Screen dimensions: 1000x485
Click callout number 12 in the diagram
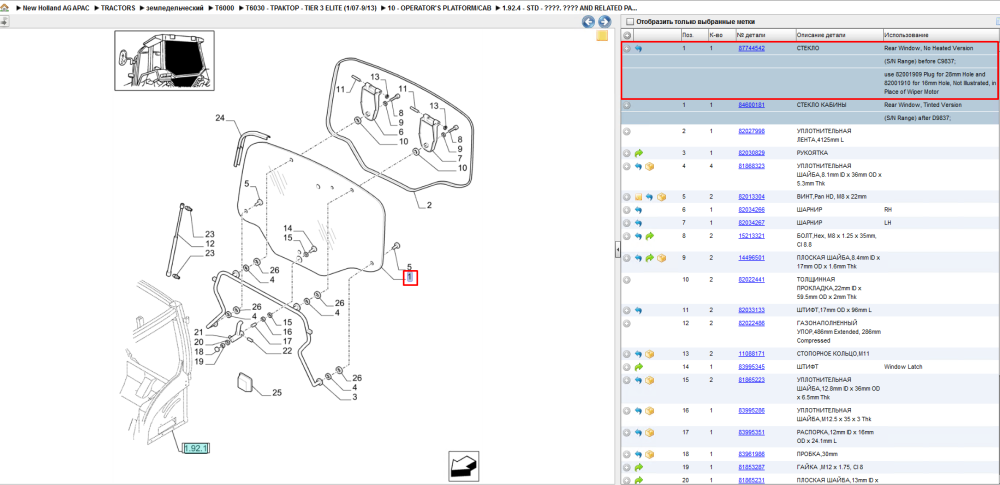(209, 244)
